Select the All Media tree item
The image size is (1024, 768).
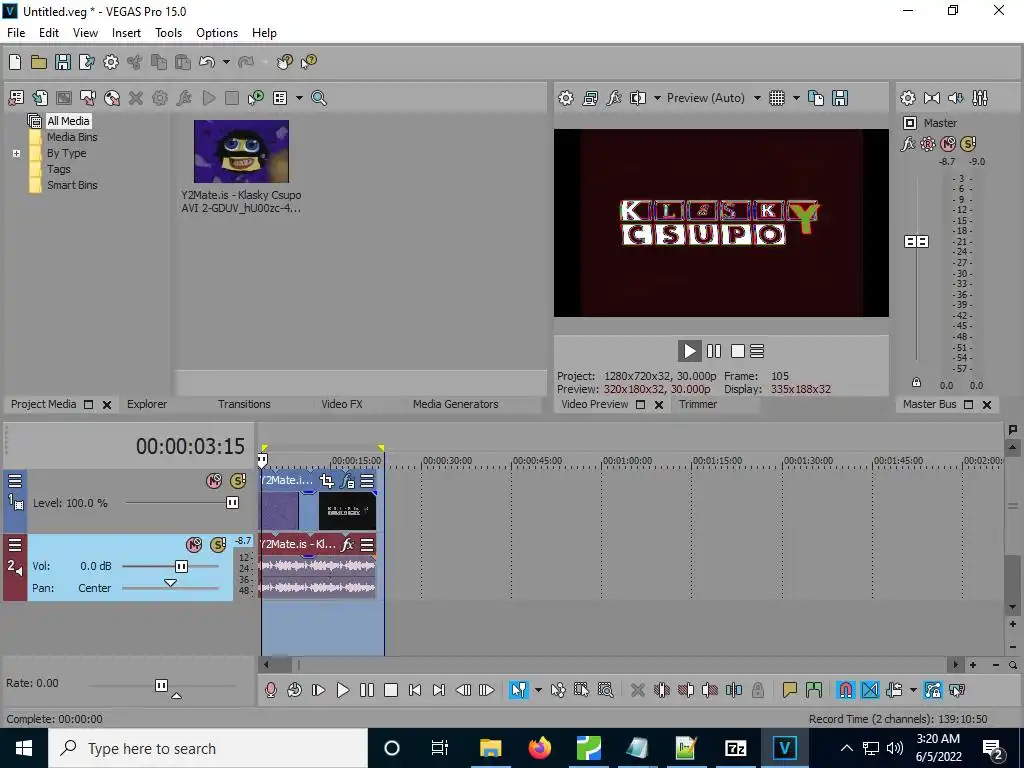68,121
